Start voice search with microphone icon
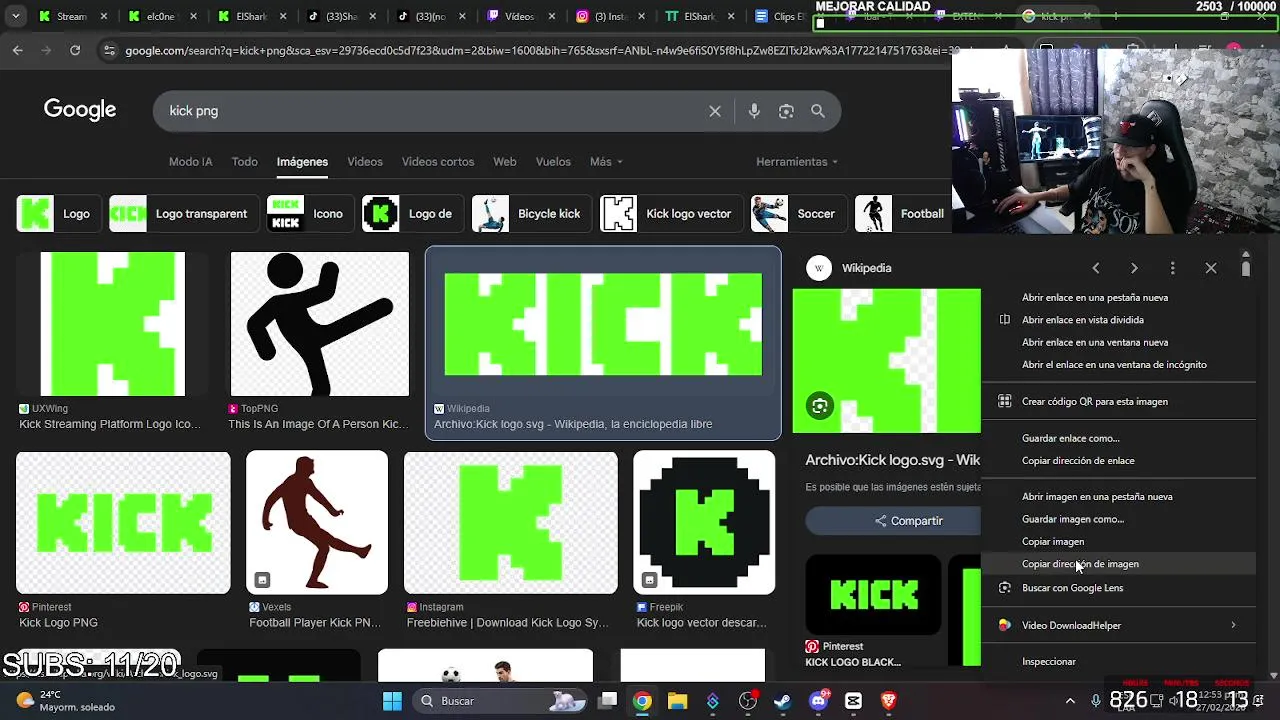The height and width of the screenshot is (720, 1280). (x=754, y=111)
